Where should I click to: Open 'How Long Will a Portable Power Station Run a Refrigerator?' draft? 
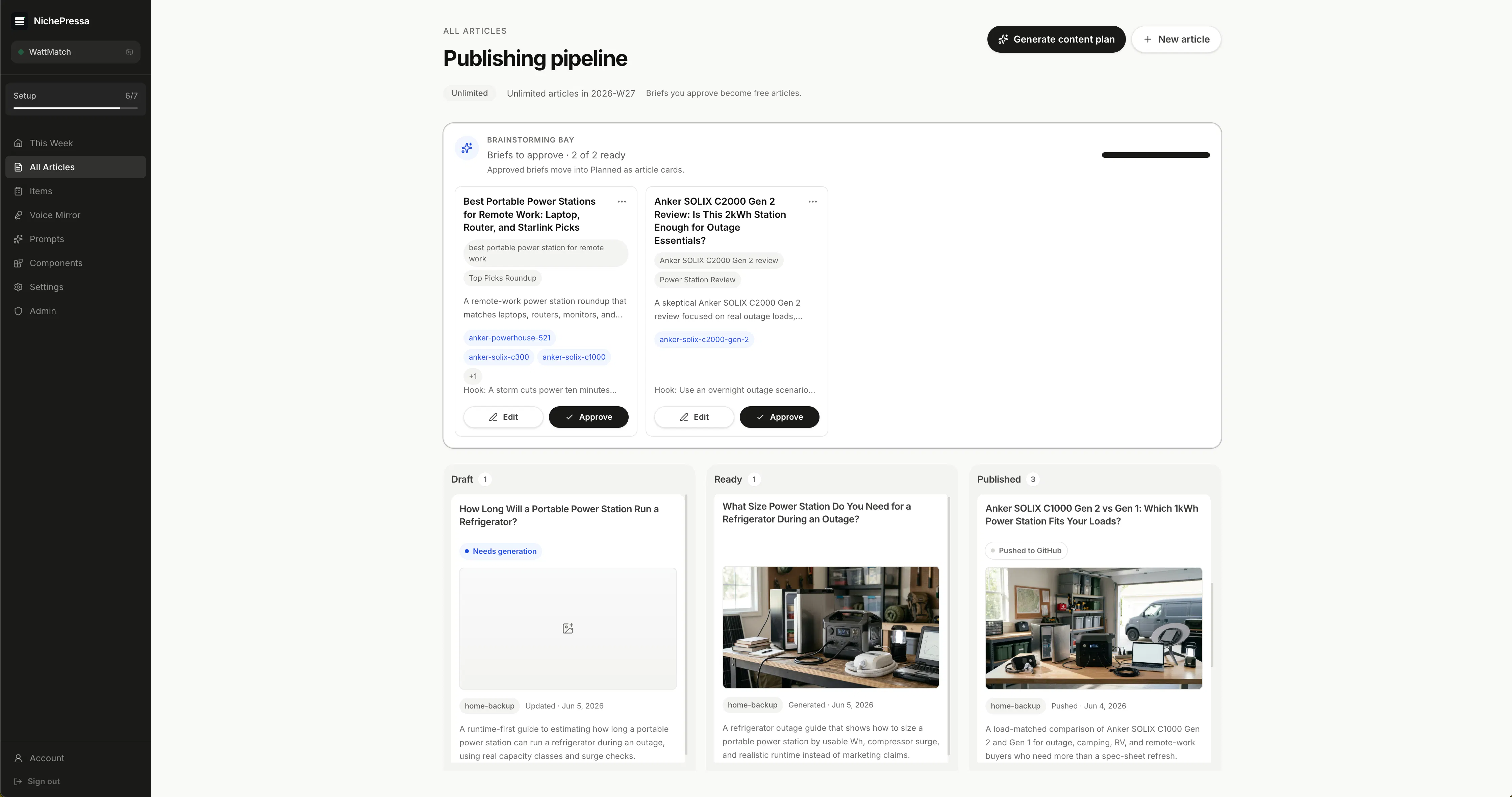click(559, 515)
